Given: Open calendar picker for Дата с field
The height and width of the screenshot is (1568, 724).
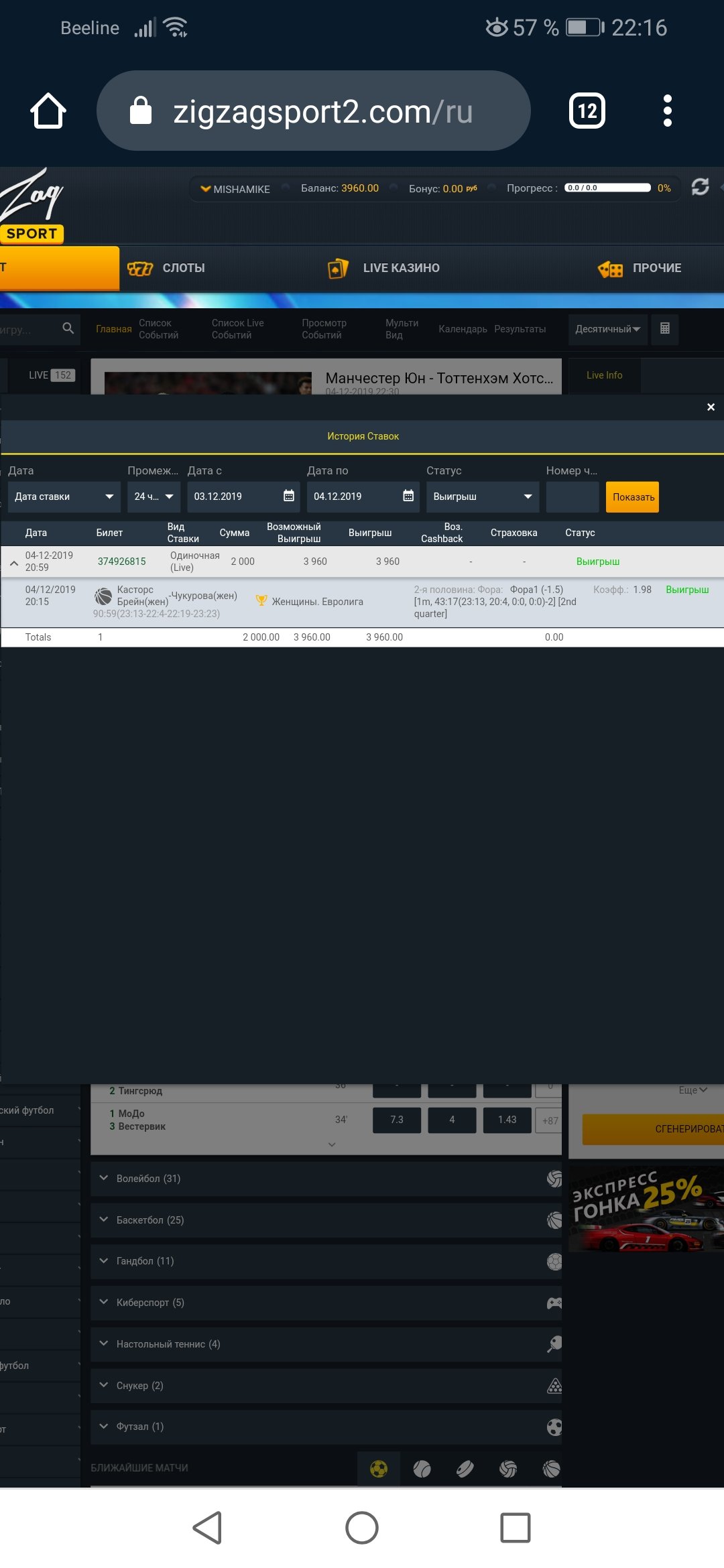Looking at the screenshot, I should tap(288, 496).
